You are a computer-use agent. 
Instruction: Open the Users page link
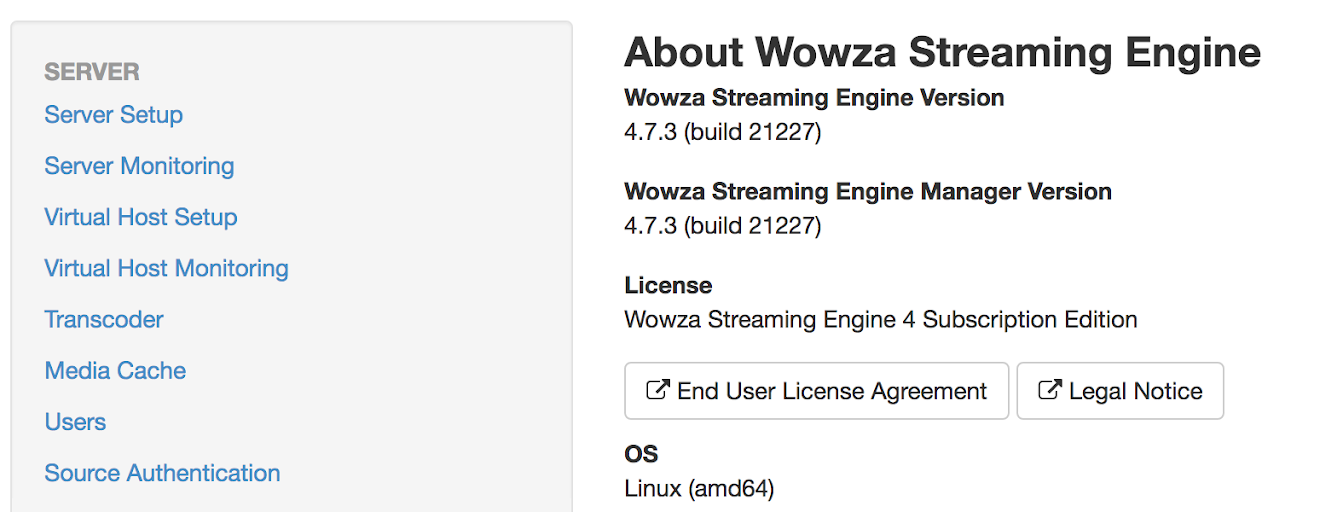tap(75, 422)
